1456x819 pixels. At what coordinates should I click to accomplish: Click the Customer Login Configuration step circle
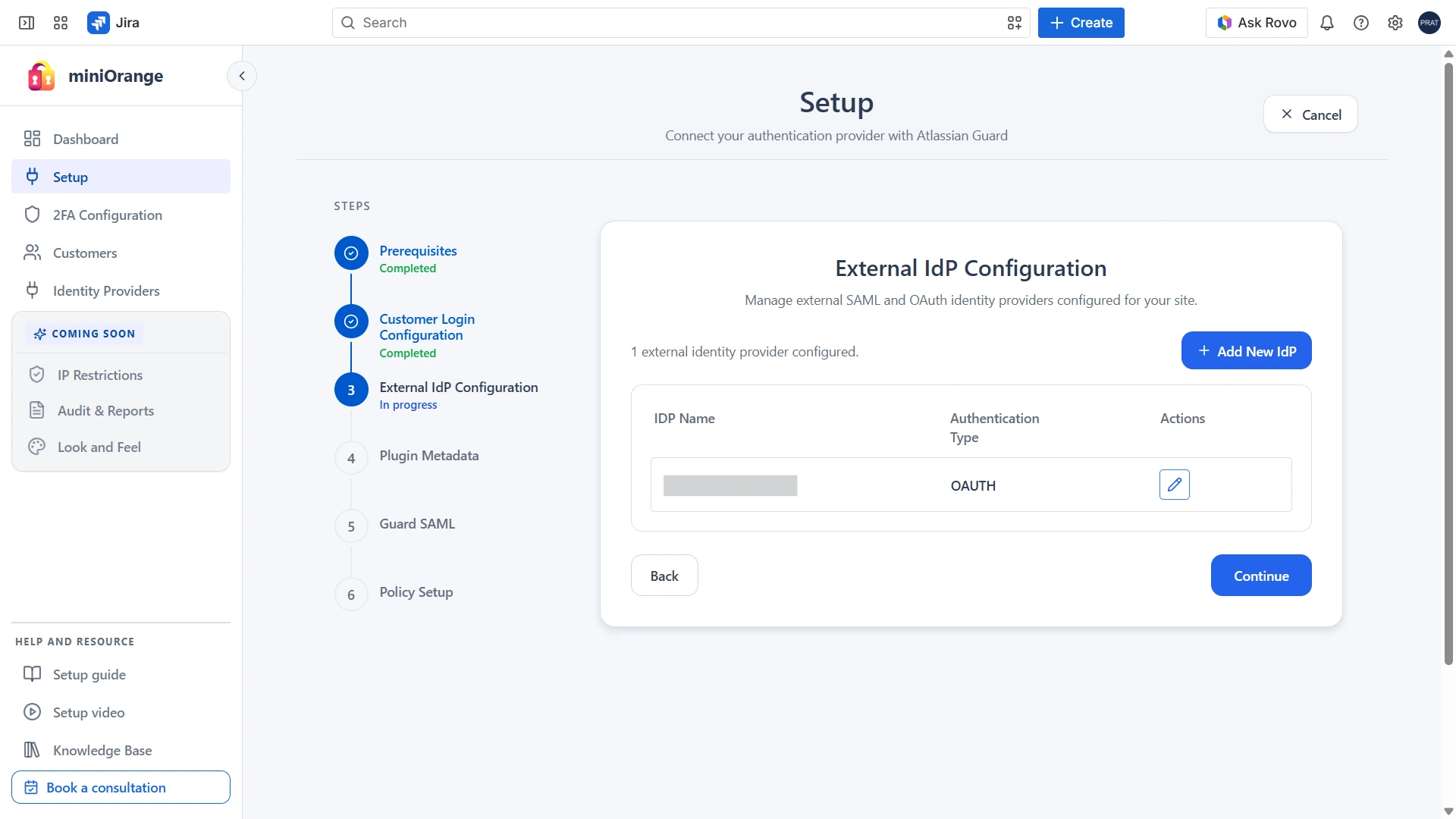point(351,322)
